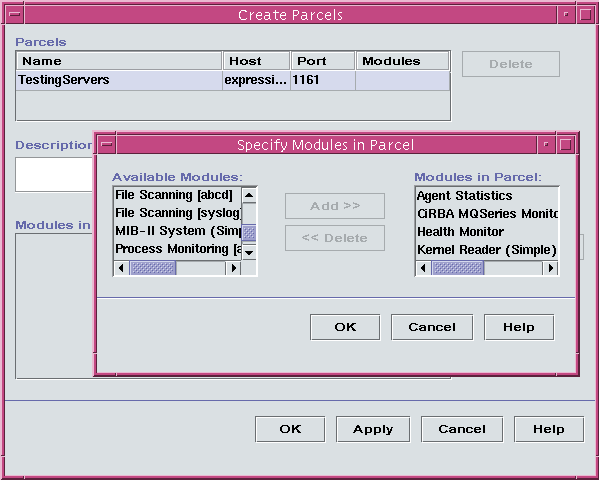Viewport: 599px width, 480px height.
Task: Select Kernel Reader (Simple) module
Action: tap(487, 250)
